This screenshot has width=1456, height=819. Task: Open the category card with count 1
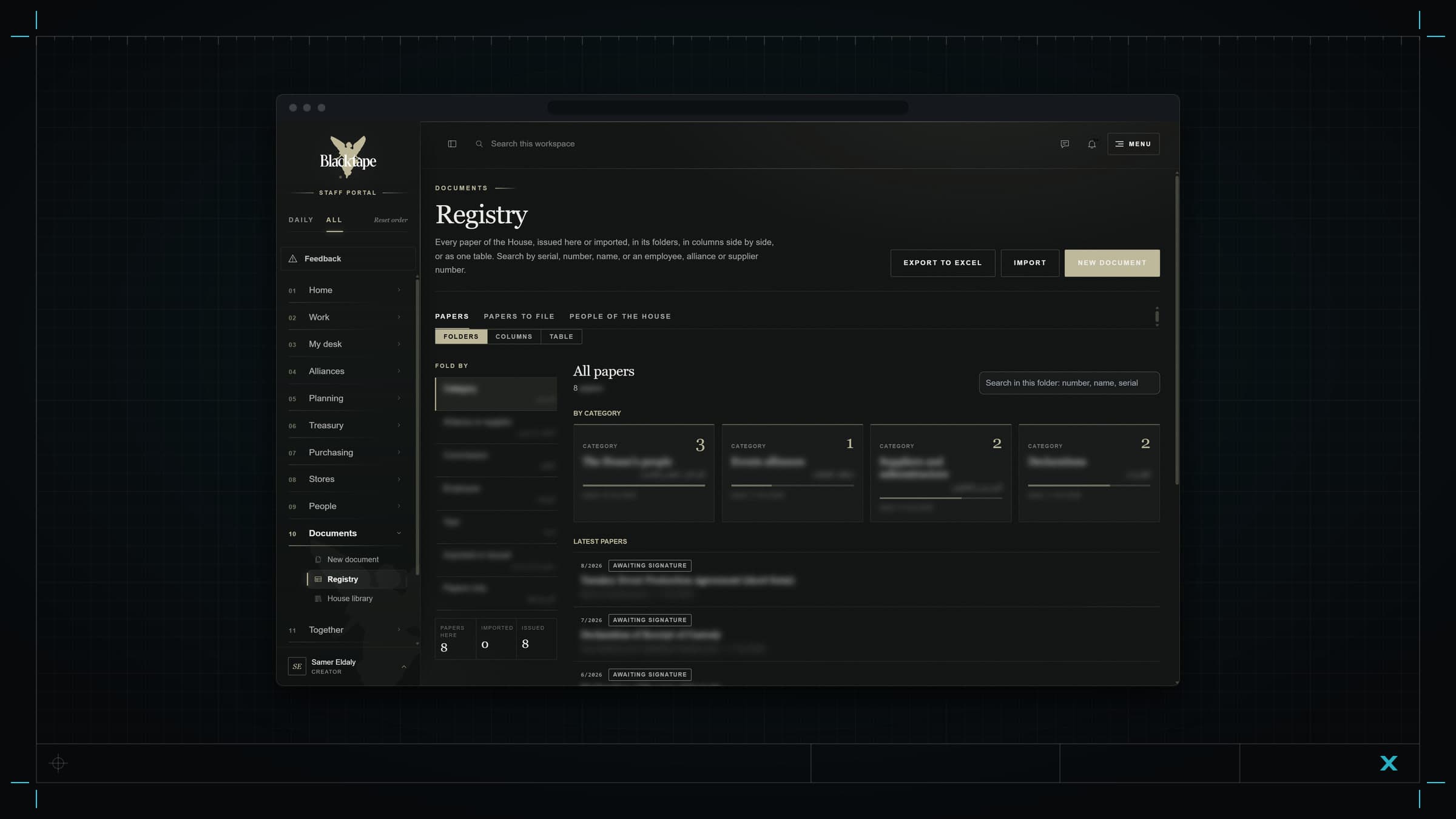(792, 473)
